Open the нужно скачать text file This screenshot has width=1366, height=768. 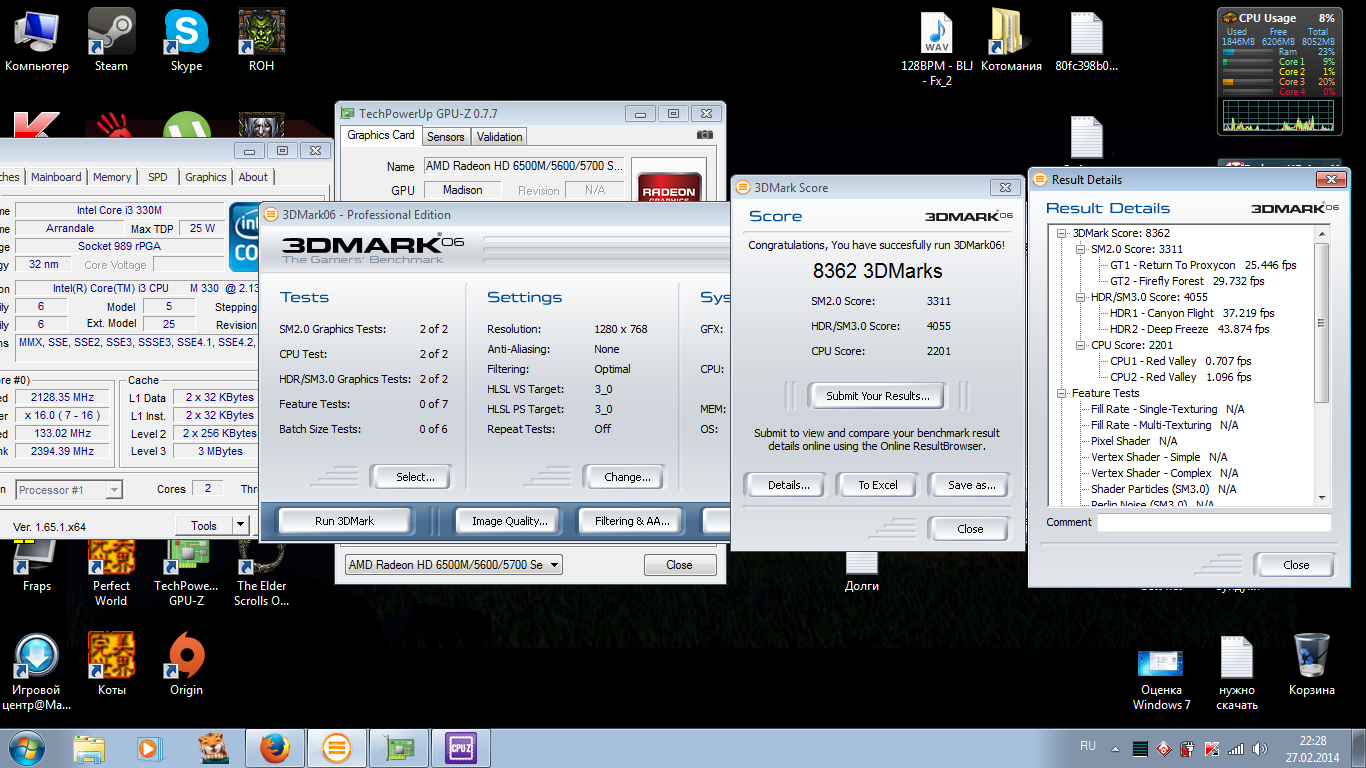[x=1237, y=671]
